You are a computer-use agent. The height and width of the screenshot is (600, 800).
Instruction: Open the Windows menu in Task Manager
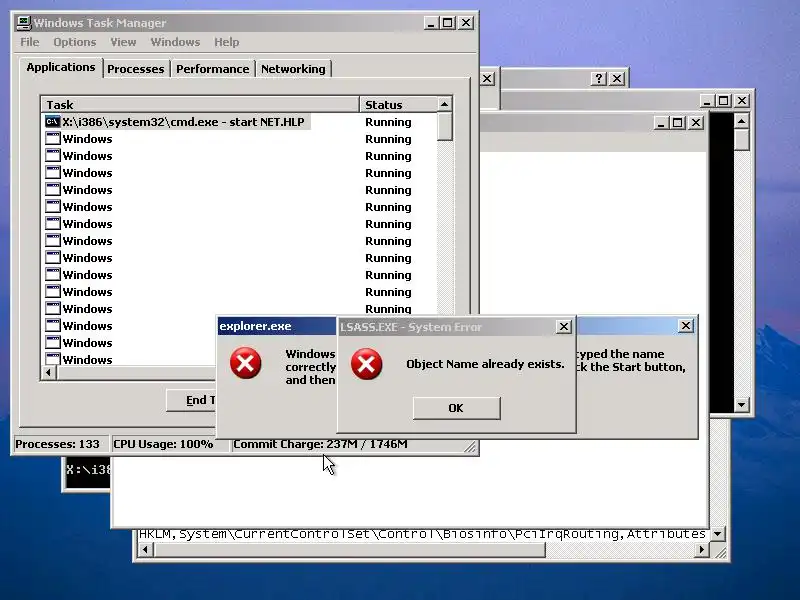tap(175, 42)
